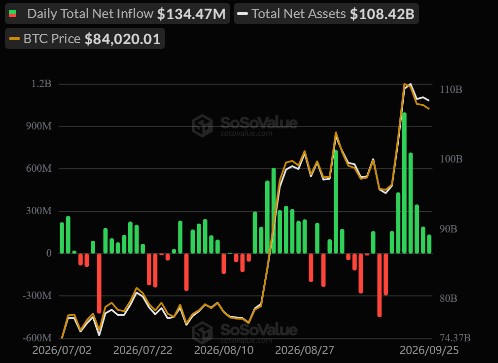Click the 0 left axis label
498x363 pixels.
(x=49, y=253)
